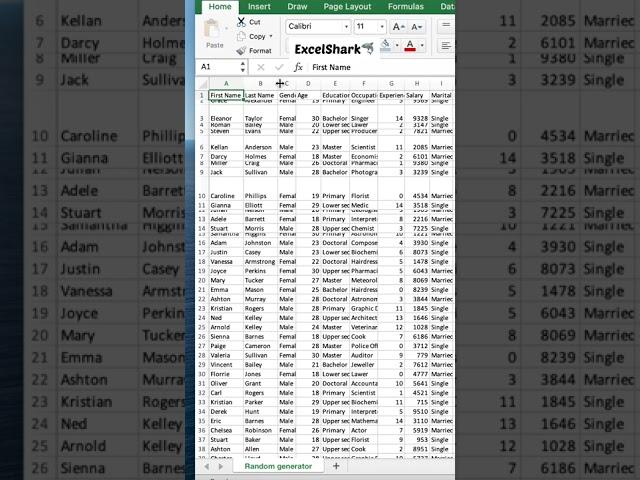Image resolution: width=640 pixels, height=480 pixels.
Task: Select column D header
Action: (x=308, y=84)
